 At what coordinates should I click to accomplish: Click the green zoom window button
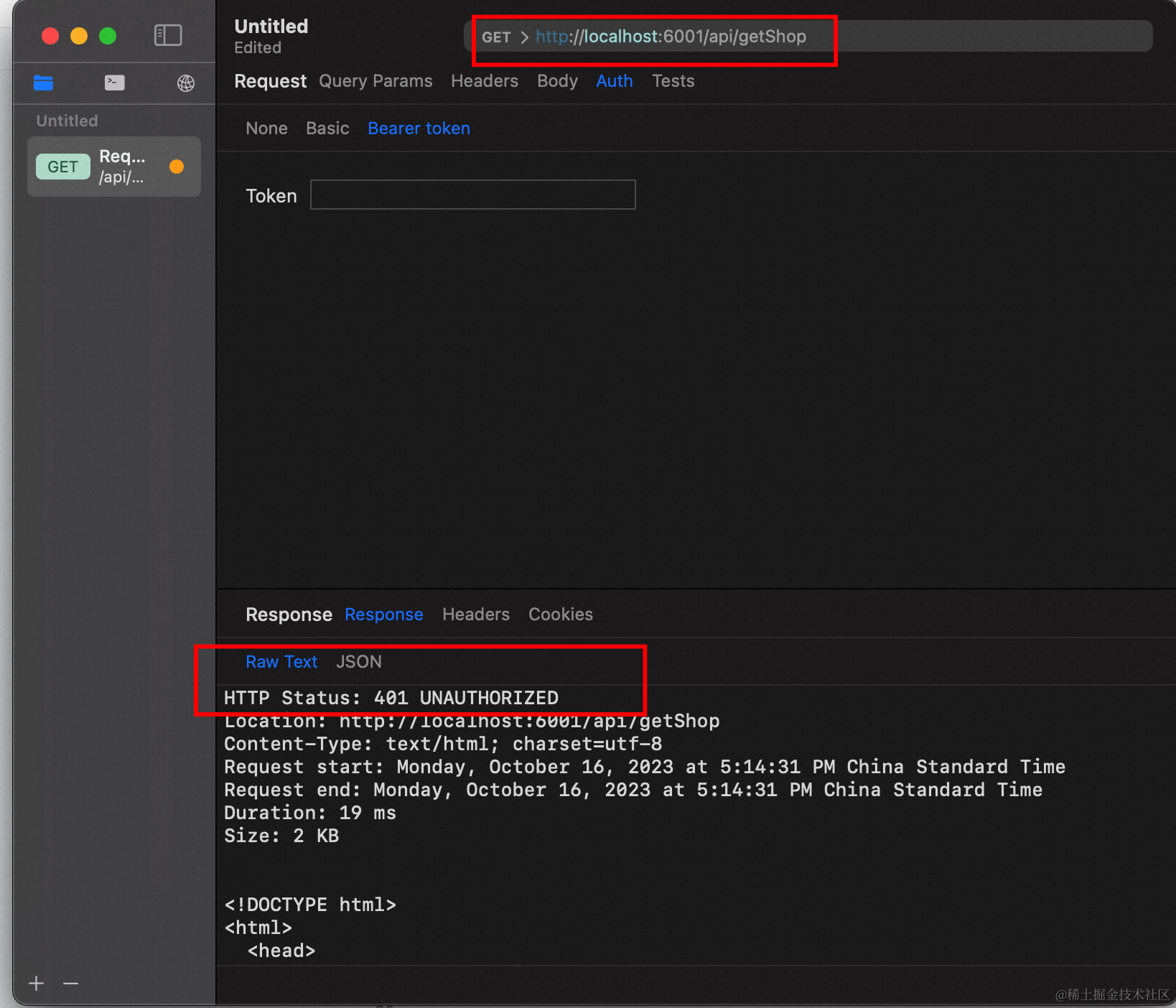pyautogui.click(x=108, y=36)
